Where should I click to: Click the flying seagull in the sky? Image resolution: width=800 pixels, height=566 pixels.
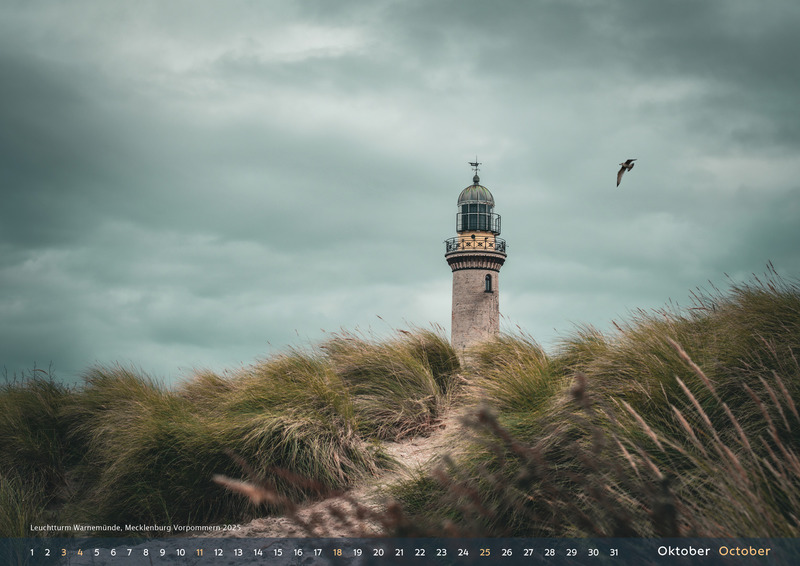pos(626,170)
